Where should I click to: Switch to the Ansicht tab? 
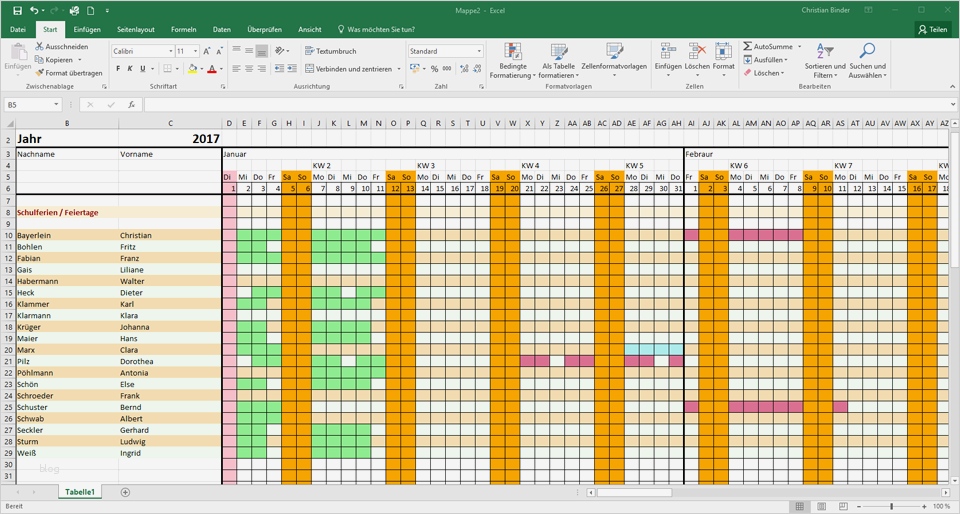point(310,29)
